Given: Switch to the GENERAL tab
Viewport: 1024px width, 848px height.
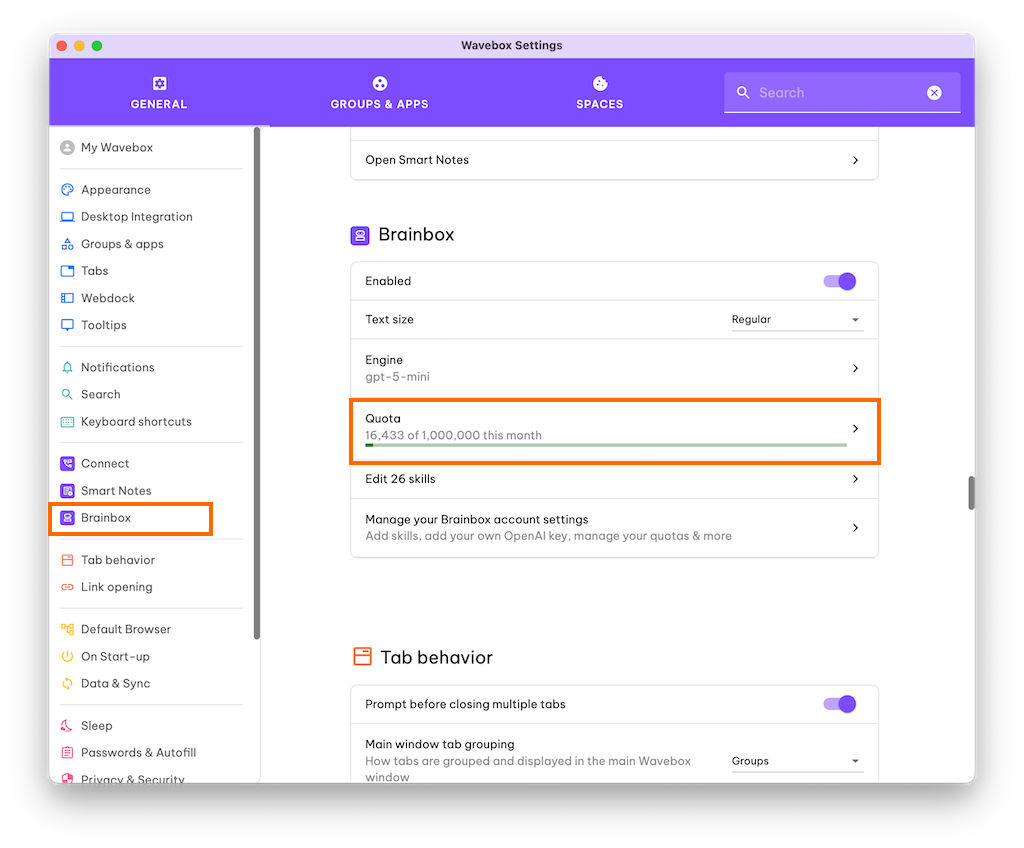Looking at the screenshot, I should click(159, 92).
